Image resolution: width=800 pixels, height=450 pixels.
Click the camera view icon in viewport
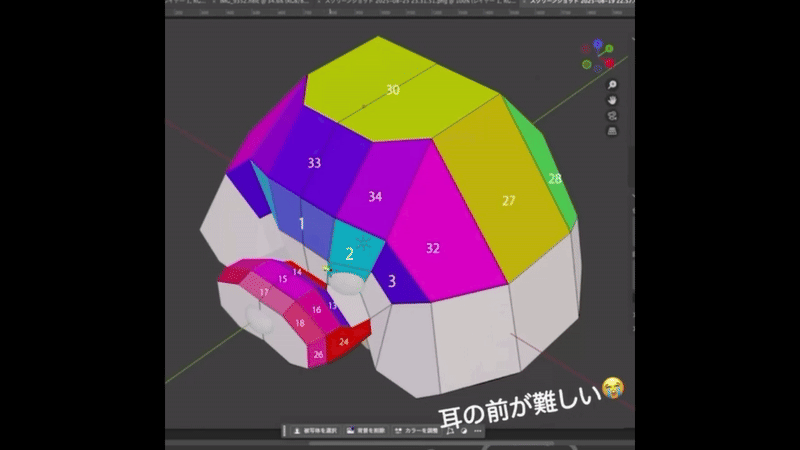click(612, 116)
